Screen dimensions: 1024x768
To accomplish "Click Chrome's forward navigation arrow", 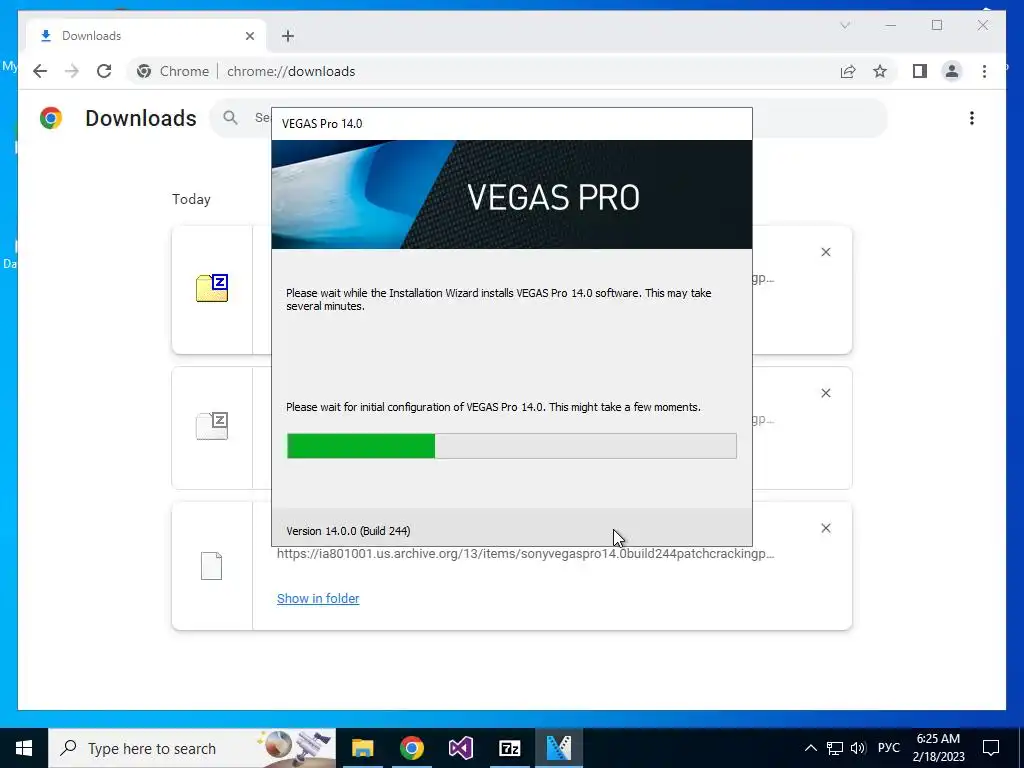I will tap(72, 71).
